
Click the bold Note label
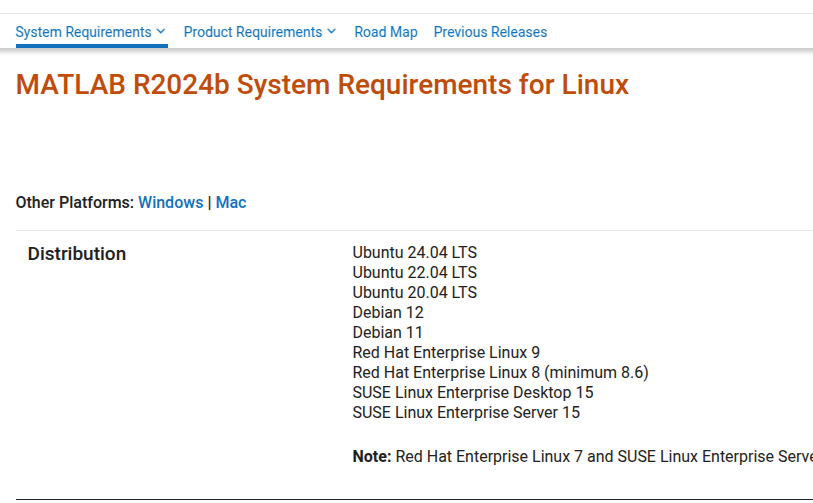tap(372, 456)
